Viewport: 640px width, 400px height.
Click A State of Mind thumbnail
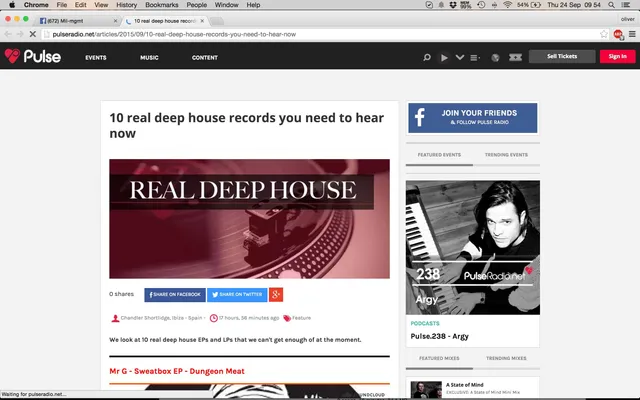(x=426, y=390)
